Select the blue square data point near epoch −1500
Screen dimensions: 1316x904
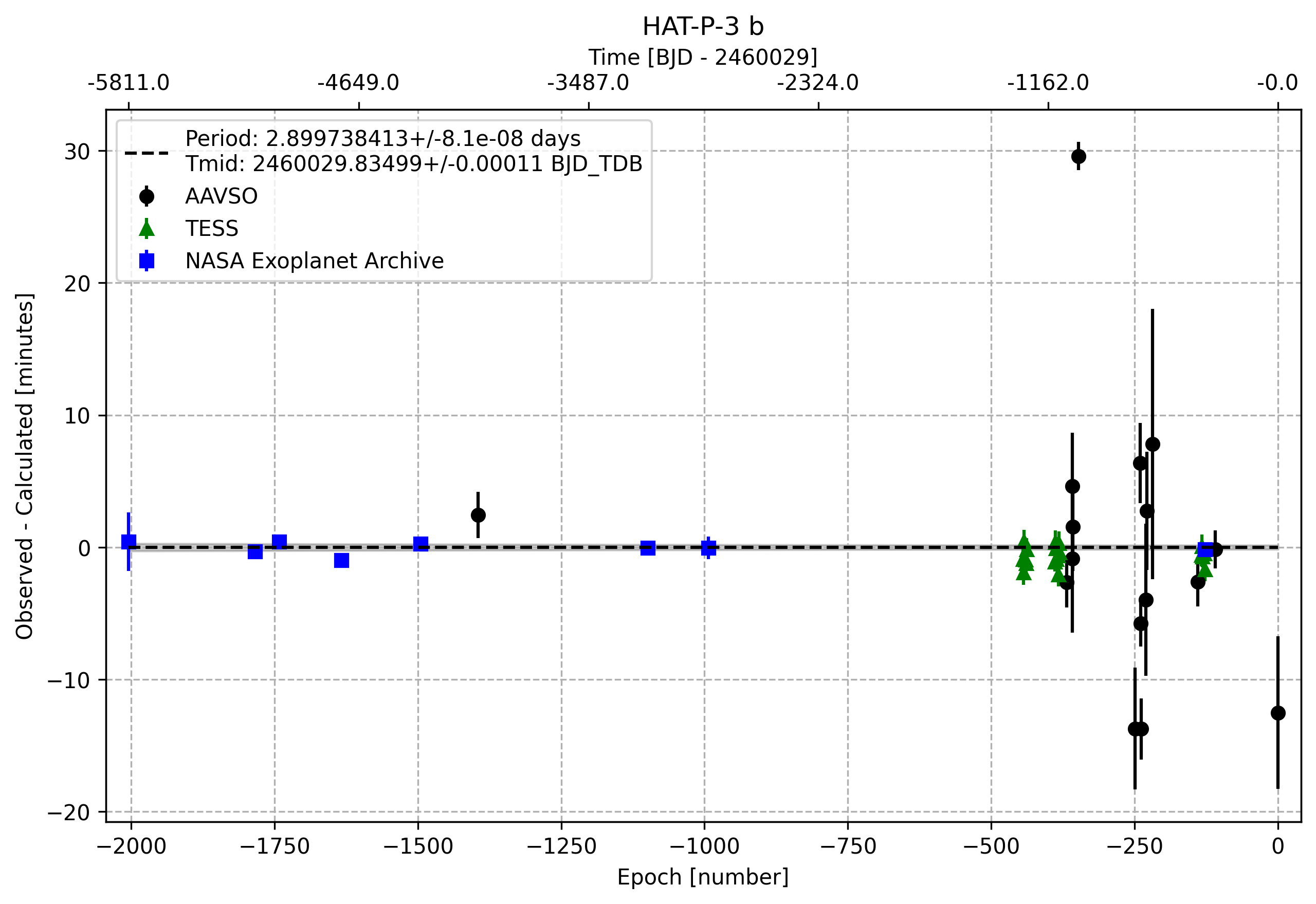pyautogui.click(x=421, y=544)
